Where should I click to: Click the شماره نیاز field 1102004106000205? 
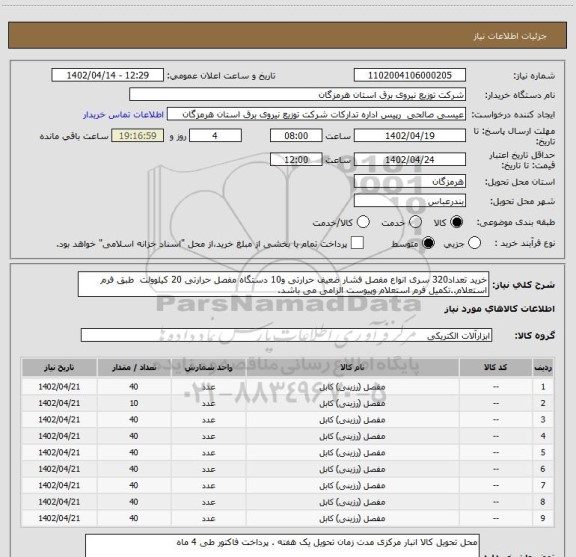(410, 75)
